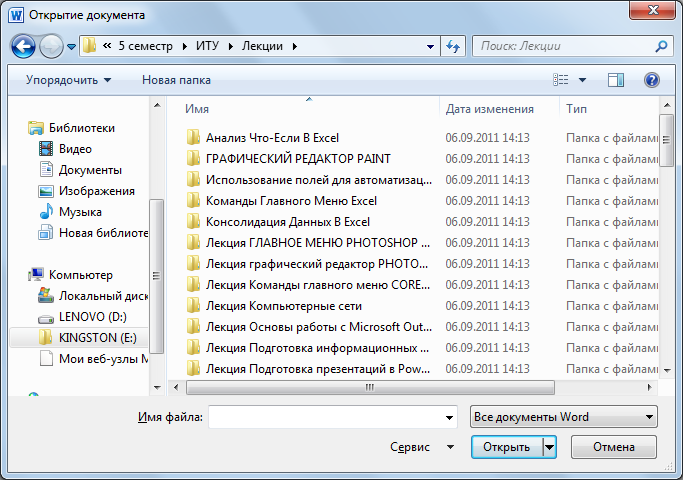
Task: Select 'Лекция Основы работы с Microsoft Out' folder
Action: click(319, 326)
